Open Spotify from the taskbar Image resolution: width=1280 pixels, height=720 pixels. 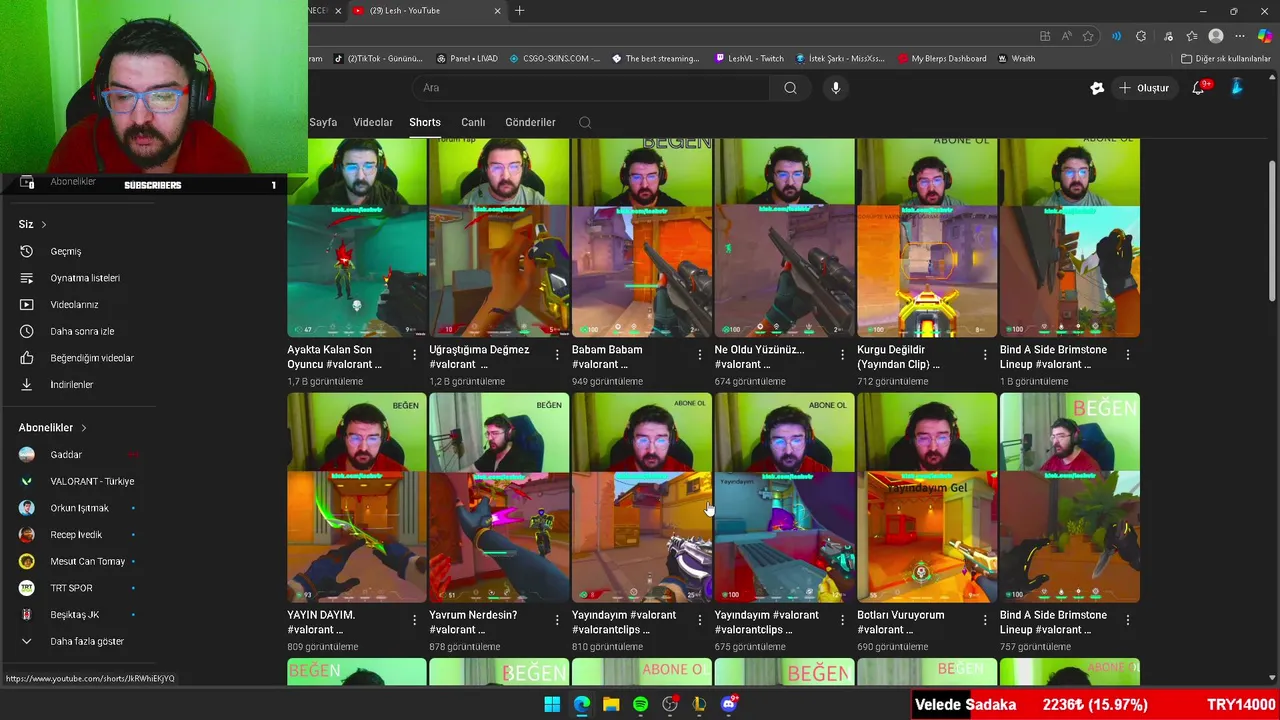641,704
